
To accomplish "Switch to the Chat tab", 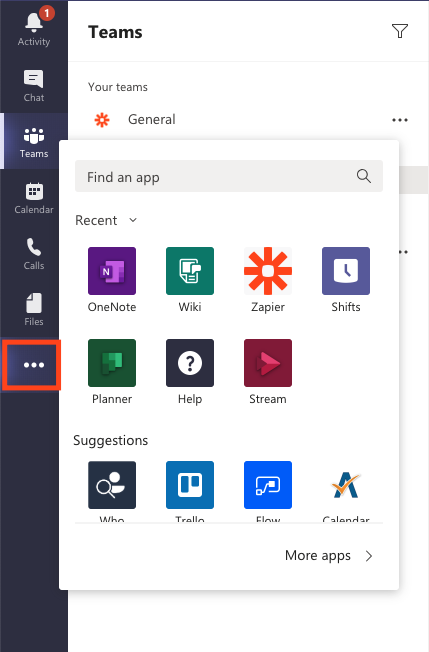I will 34,86.
